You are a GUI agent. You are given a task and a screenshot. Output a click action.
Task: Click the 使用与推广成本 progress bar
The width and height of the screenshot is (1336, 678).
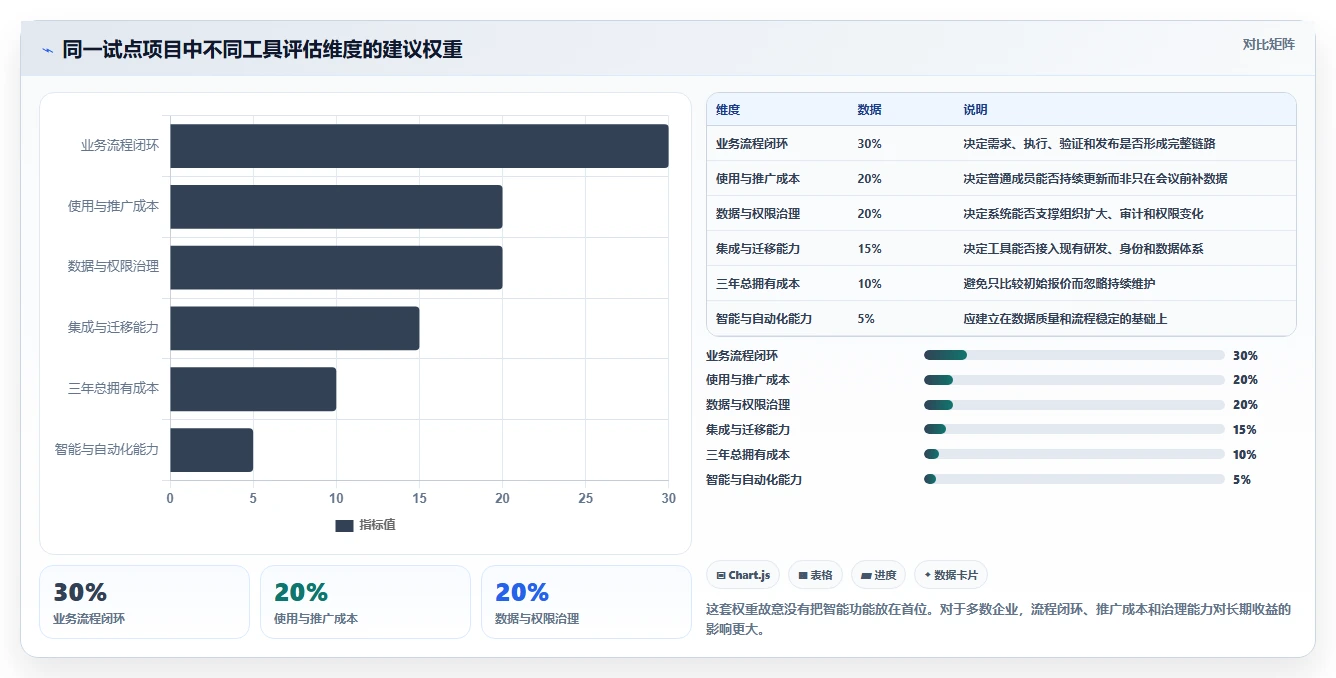[1074, 380]
